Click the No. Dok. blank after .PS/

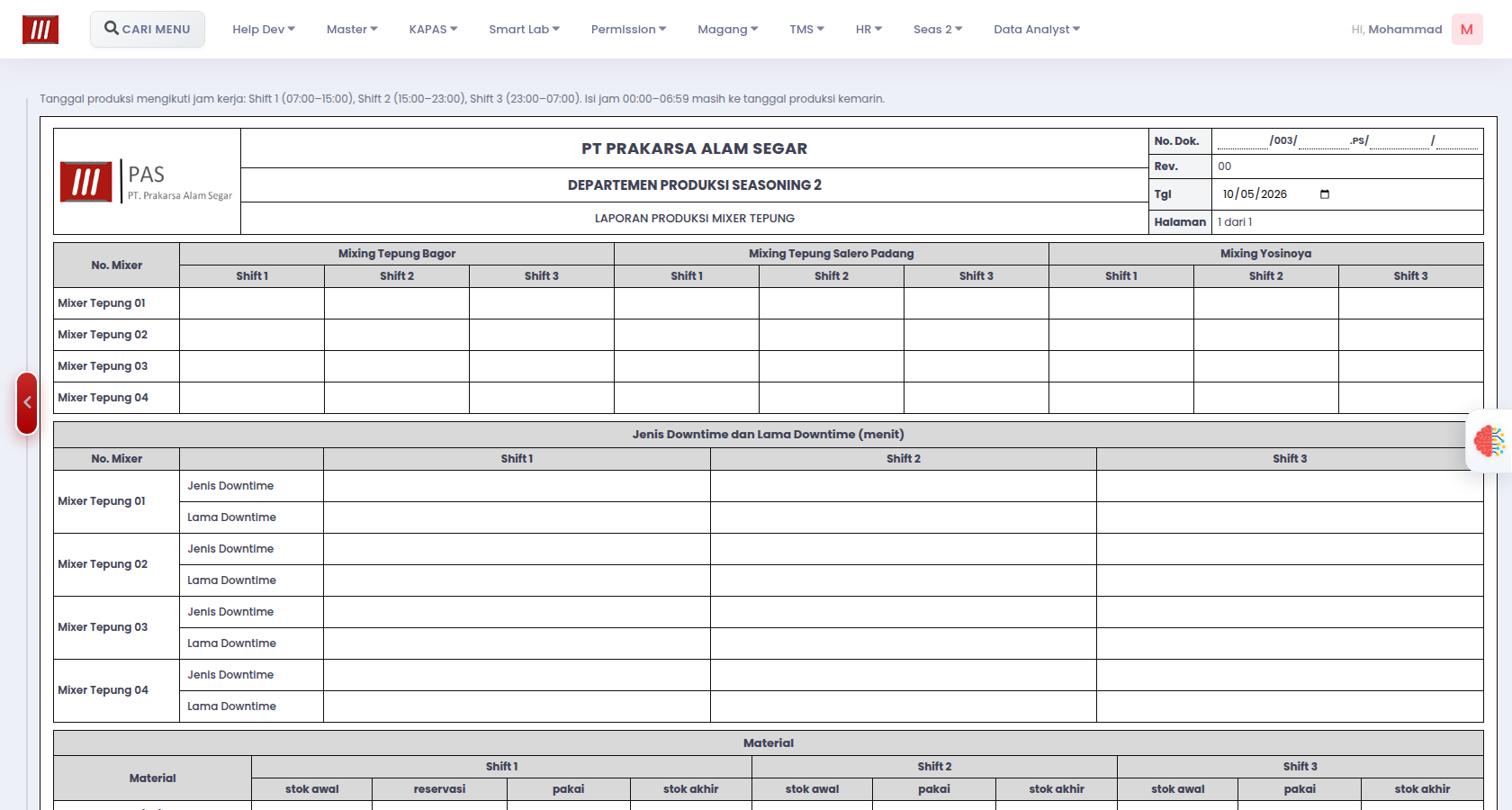1399,140
